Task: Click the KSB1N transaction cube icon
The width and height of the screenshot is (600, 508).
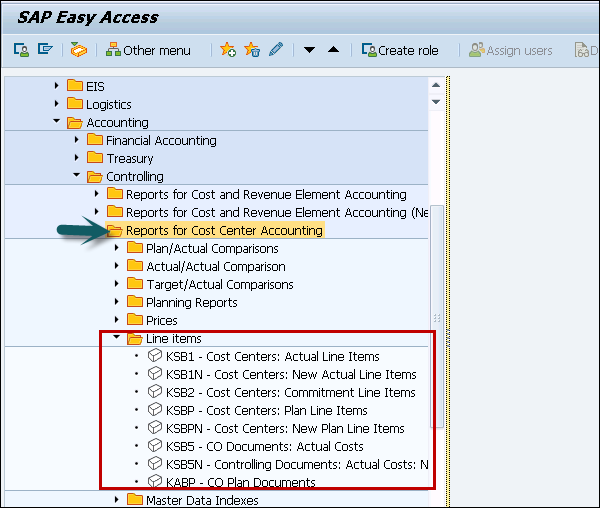Action: coord(155,373)
